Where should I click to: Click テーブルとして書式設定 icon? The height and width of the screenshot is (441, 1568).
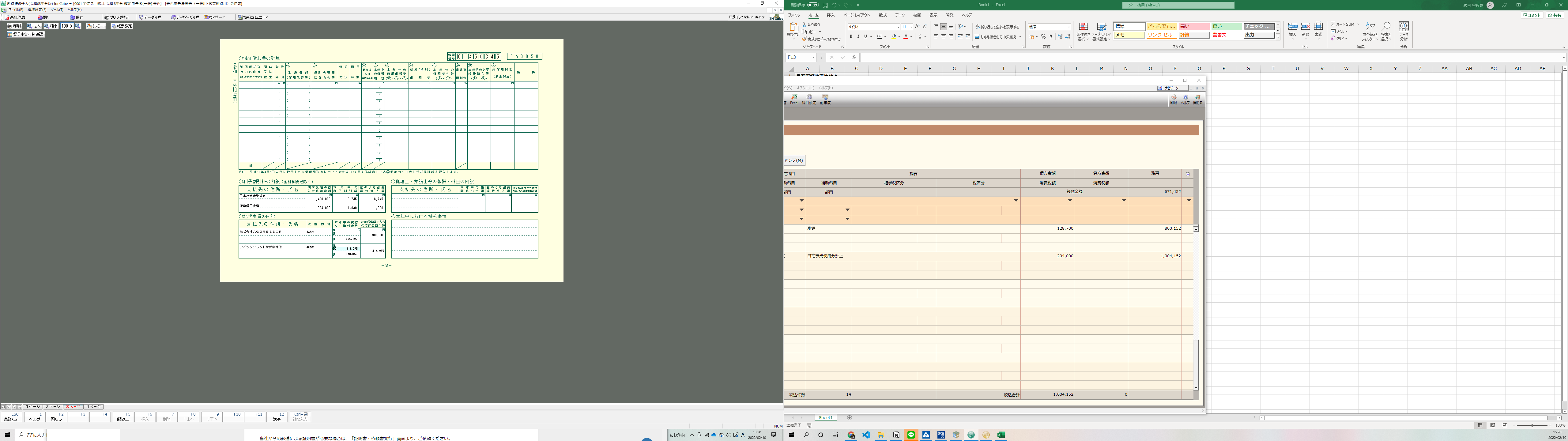pyautogui.click(x=1101, y=32)
